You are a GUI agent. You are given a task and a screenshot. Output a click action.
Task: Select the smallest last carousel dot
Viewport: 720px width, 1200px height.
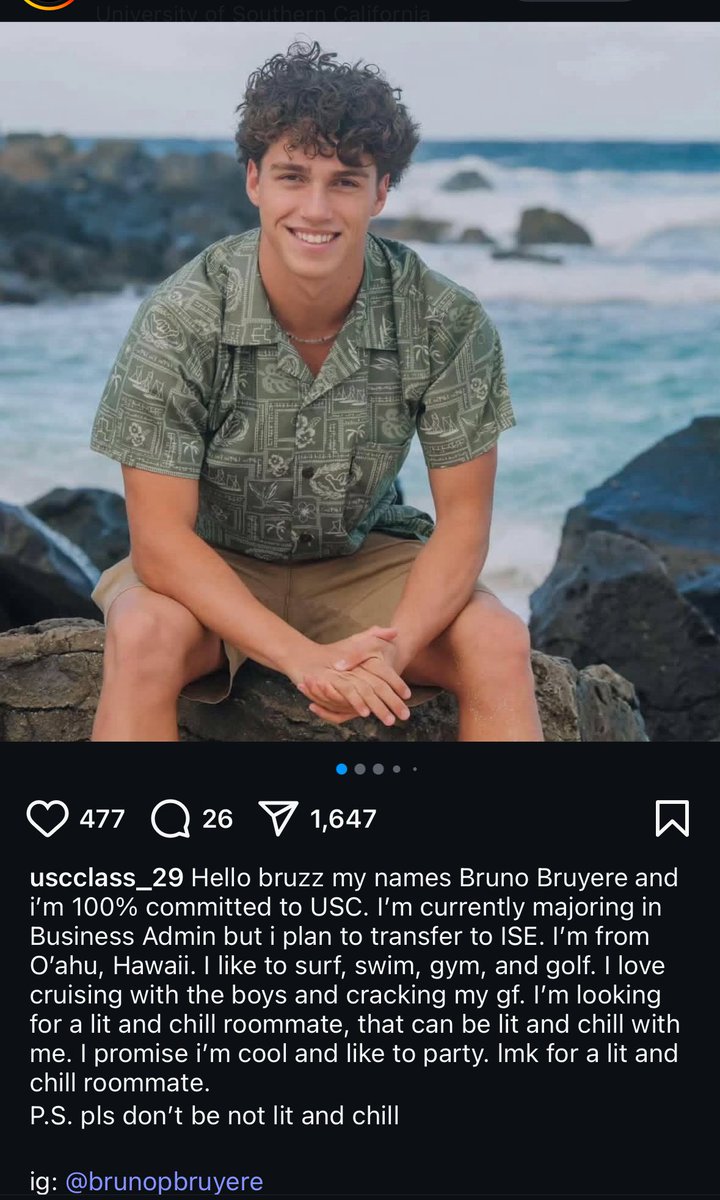[414, 769]
